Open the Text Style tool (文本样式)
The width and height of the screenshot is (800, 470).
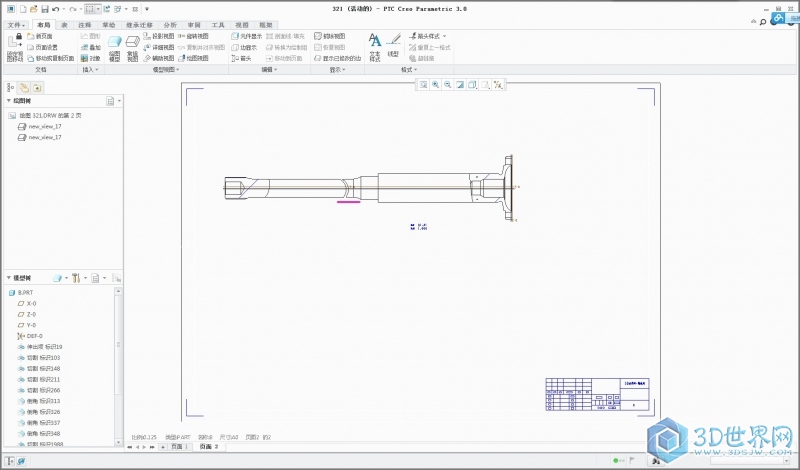[x=375, y=47]
